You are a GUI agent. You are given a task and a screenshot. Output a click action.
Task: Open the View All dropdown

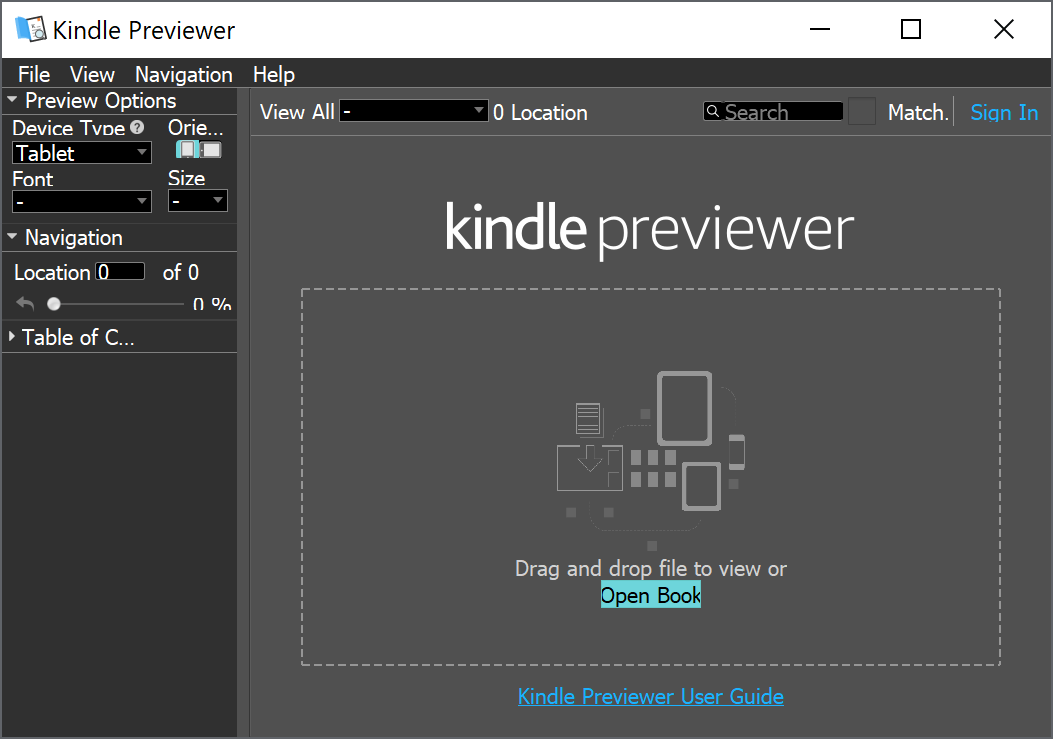tap(414, 110)
